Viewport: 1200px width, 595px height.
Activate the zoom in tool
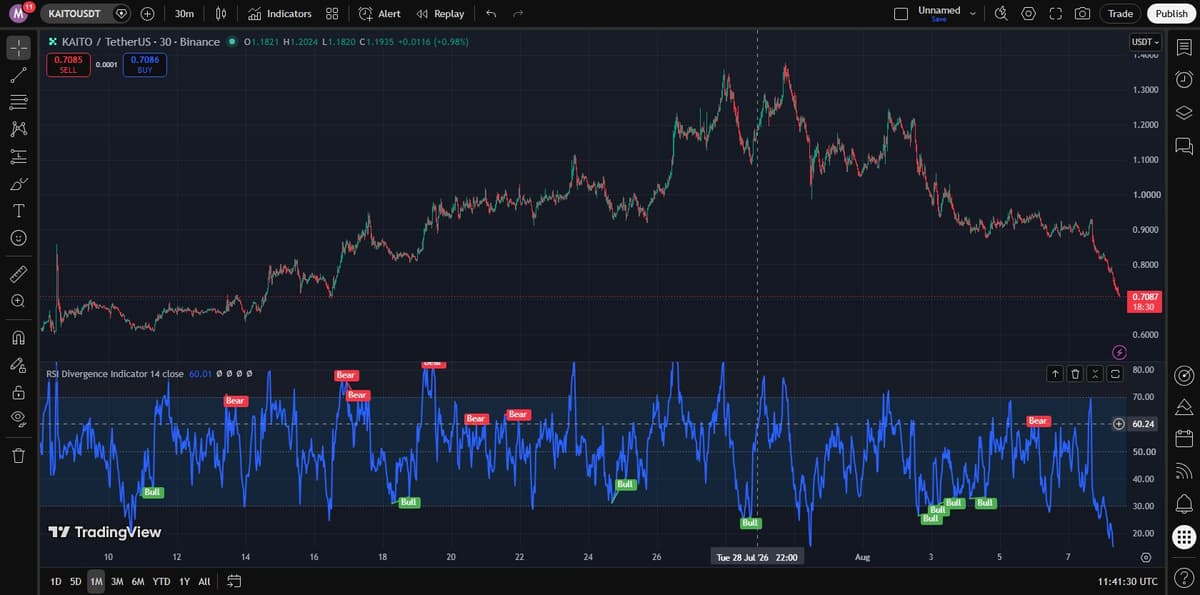click(18, 300)
